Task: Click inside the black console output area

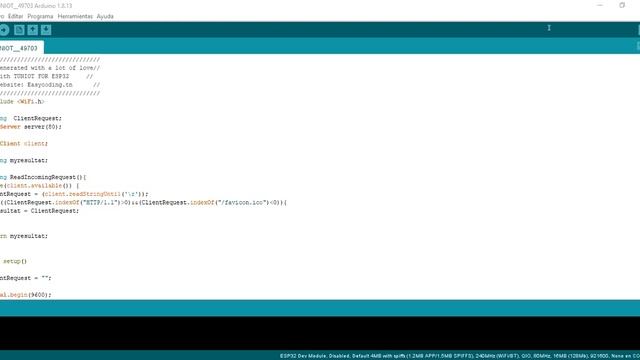Action: point(320,333)
